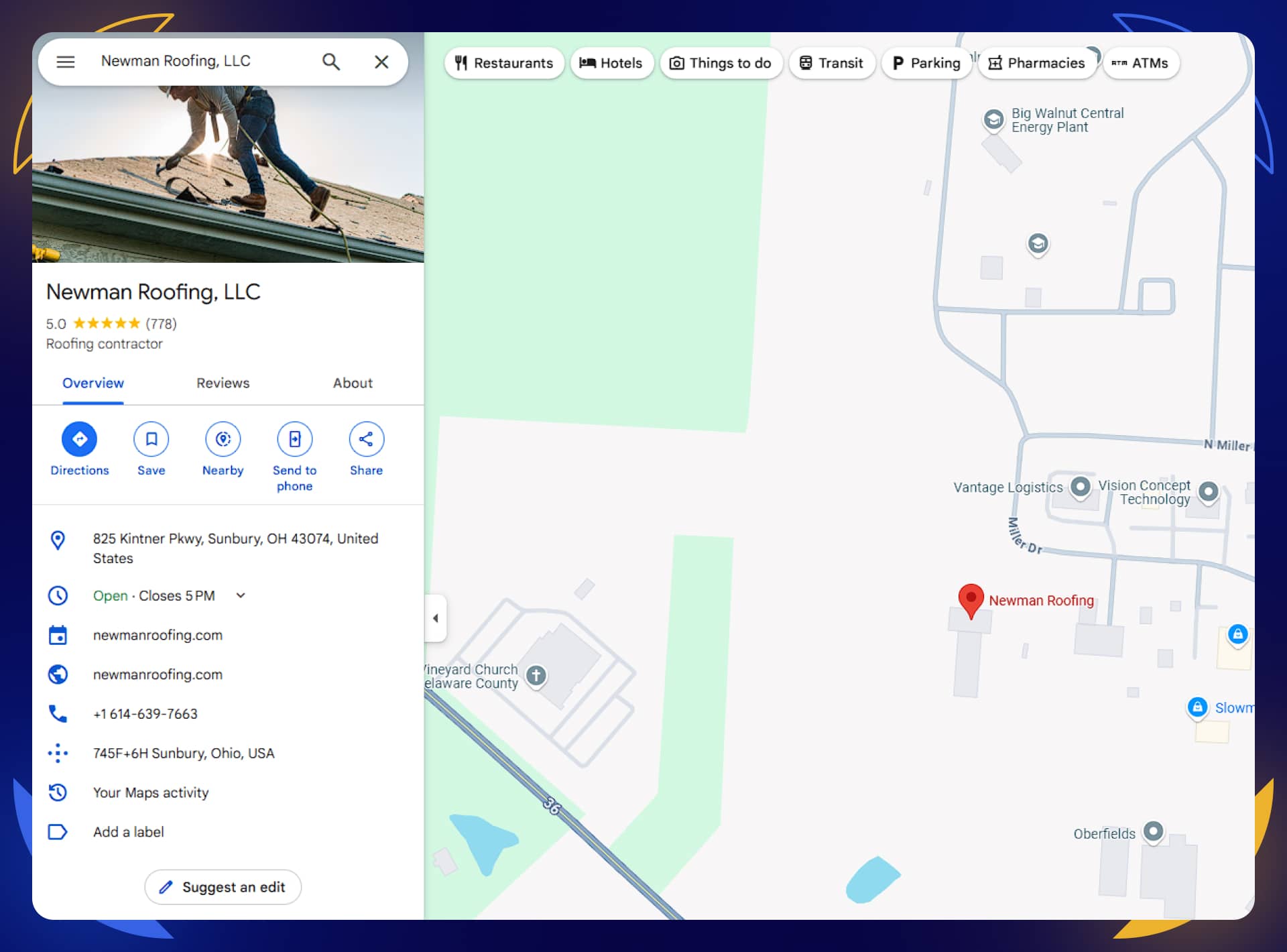Open the hamburger menu in search bar

(65, 62)
